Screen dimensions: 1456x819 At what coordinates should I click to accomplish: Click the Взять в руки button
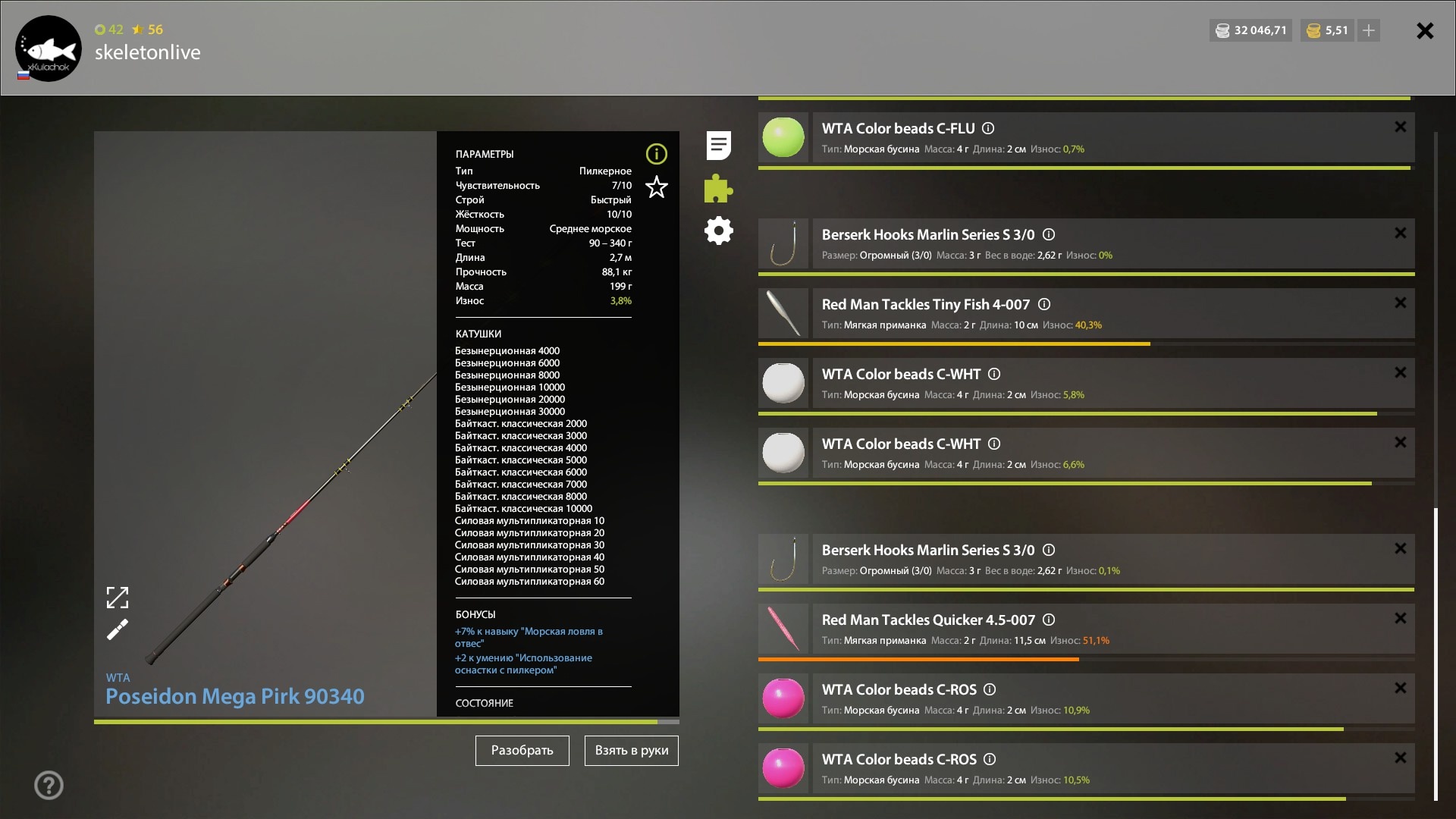tap(631, 750)
